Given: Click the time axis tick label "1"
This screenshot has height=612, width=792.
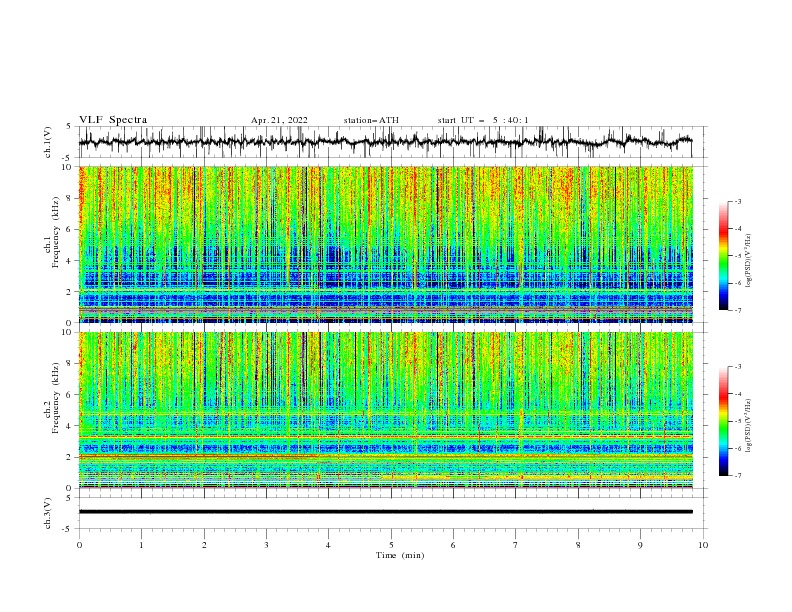Looking at the screenshot, I should [x=141, y=545].
